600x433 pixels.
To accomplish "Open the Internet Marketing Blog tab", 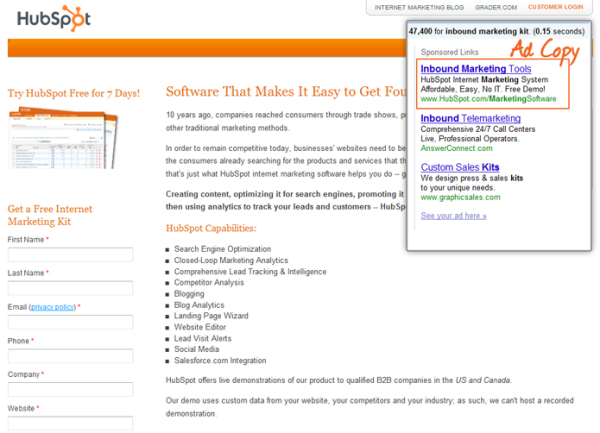I will 421,7.
